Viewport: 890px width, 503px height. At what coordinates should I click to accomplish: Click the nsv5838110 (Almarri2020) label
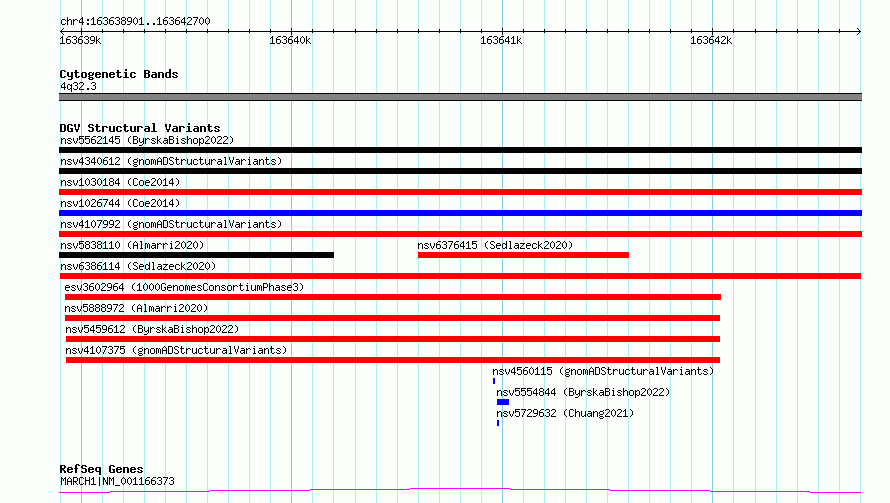point(132,245)
